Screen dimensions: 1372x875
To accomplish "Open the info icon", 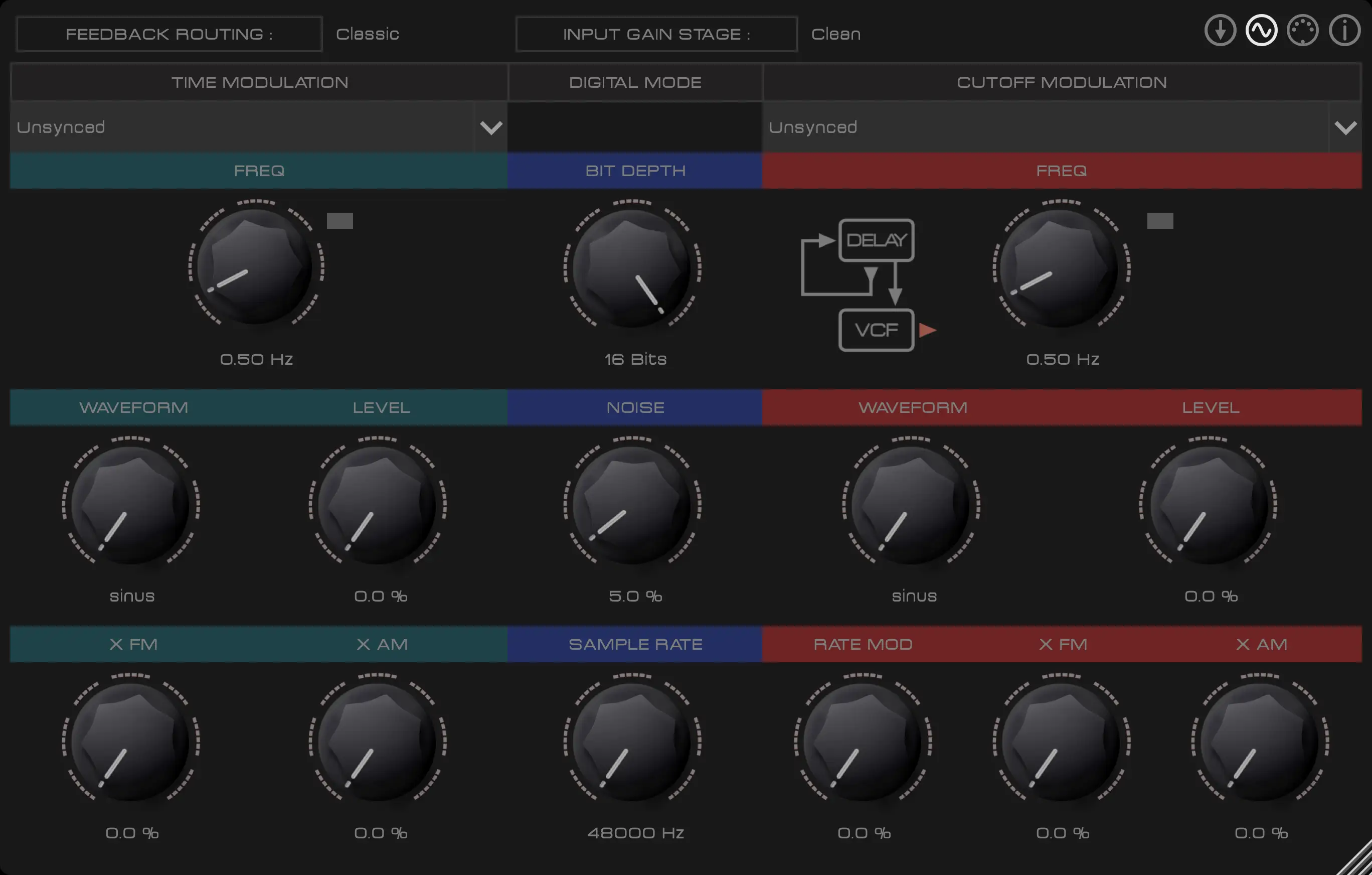I will [1344, 30].
